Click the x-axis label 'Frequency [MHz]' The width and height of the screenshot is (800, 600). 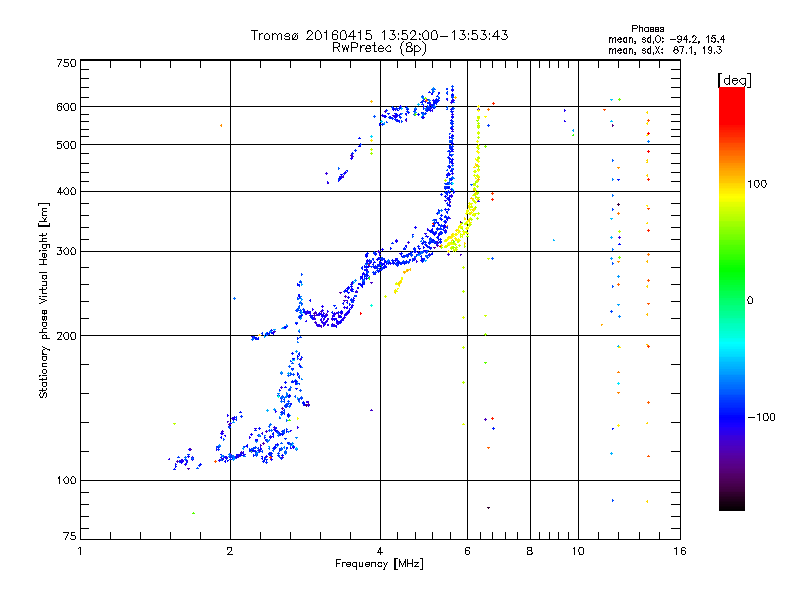tap(379, 564)
